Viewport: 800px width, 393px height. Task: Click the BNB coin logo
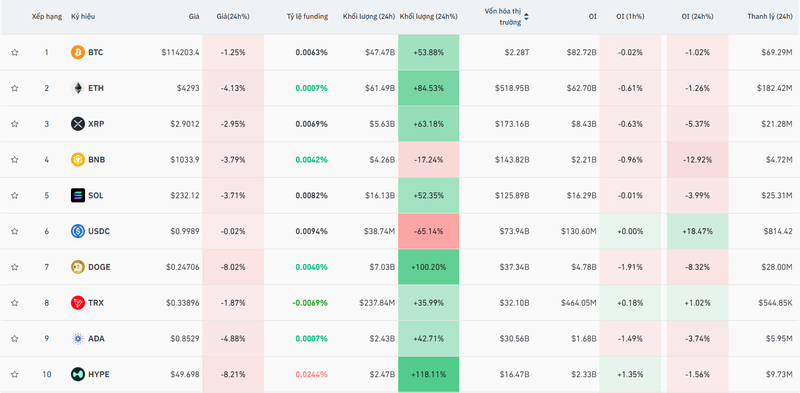point(78,160)
